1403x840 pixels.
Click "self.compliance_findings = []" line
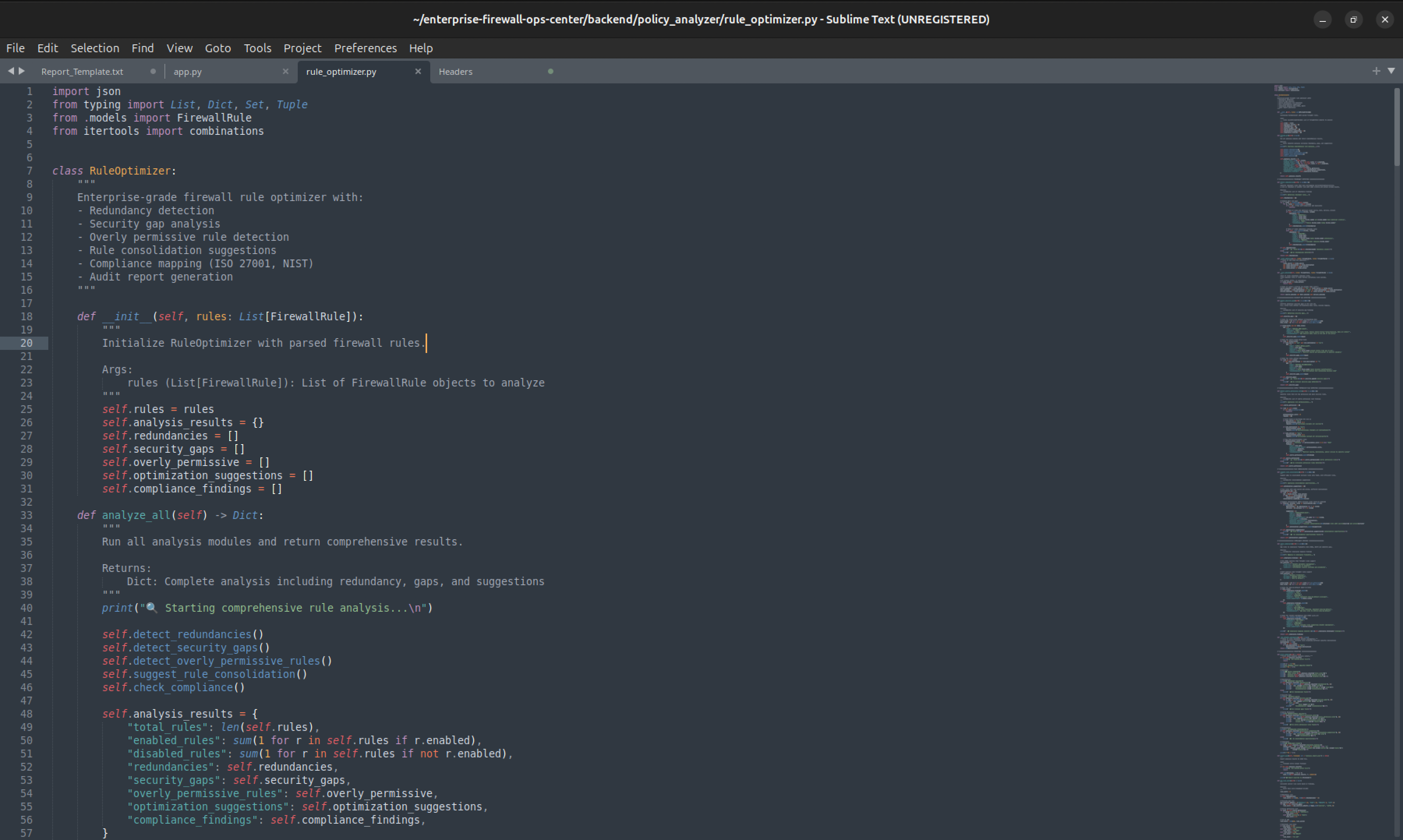point(192,489)
